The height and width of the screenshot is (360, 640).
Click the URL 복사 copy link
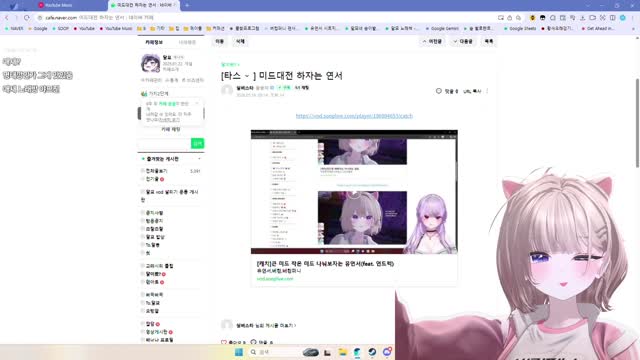[x=472, y=91]
